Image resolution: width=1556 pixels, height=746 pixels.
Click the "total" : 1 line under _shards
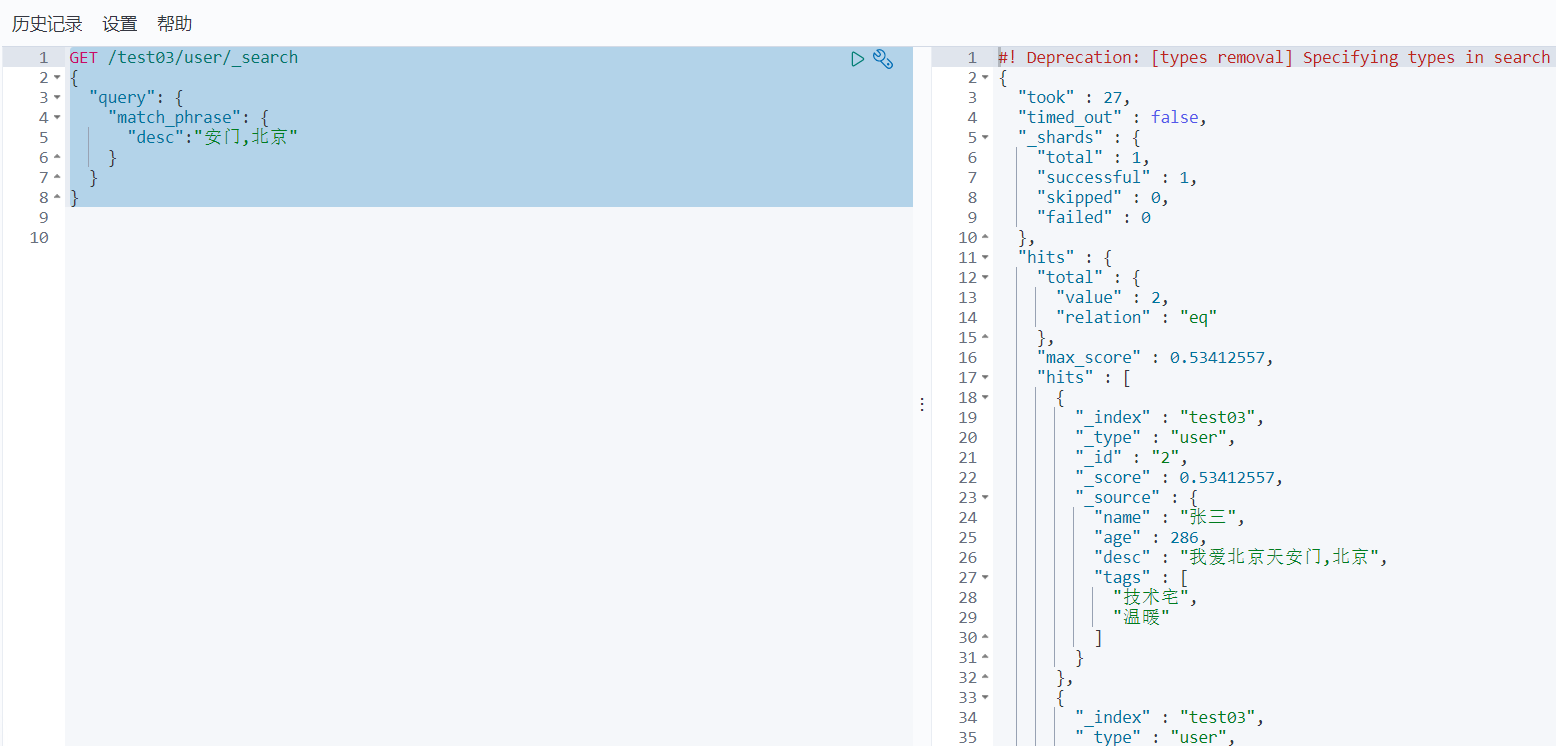point(1093,158)
